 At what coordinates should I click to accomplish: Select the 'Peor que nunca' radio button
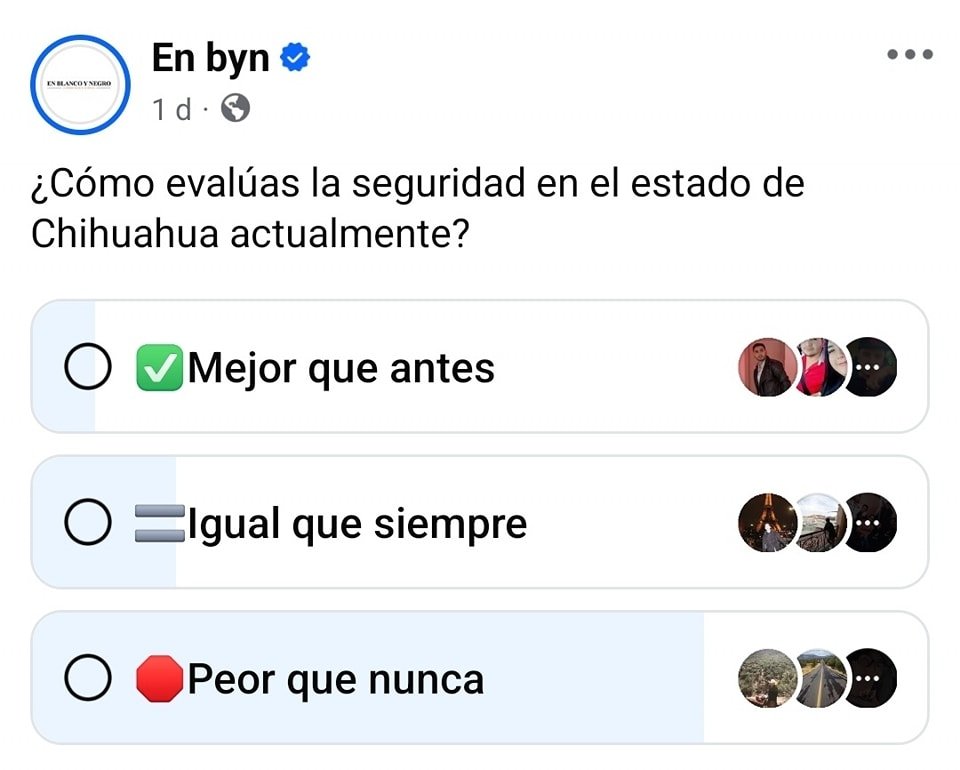click(87, 680)
